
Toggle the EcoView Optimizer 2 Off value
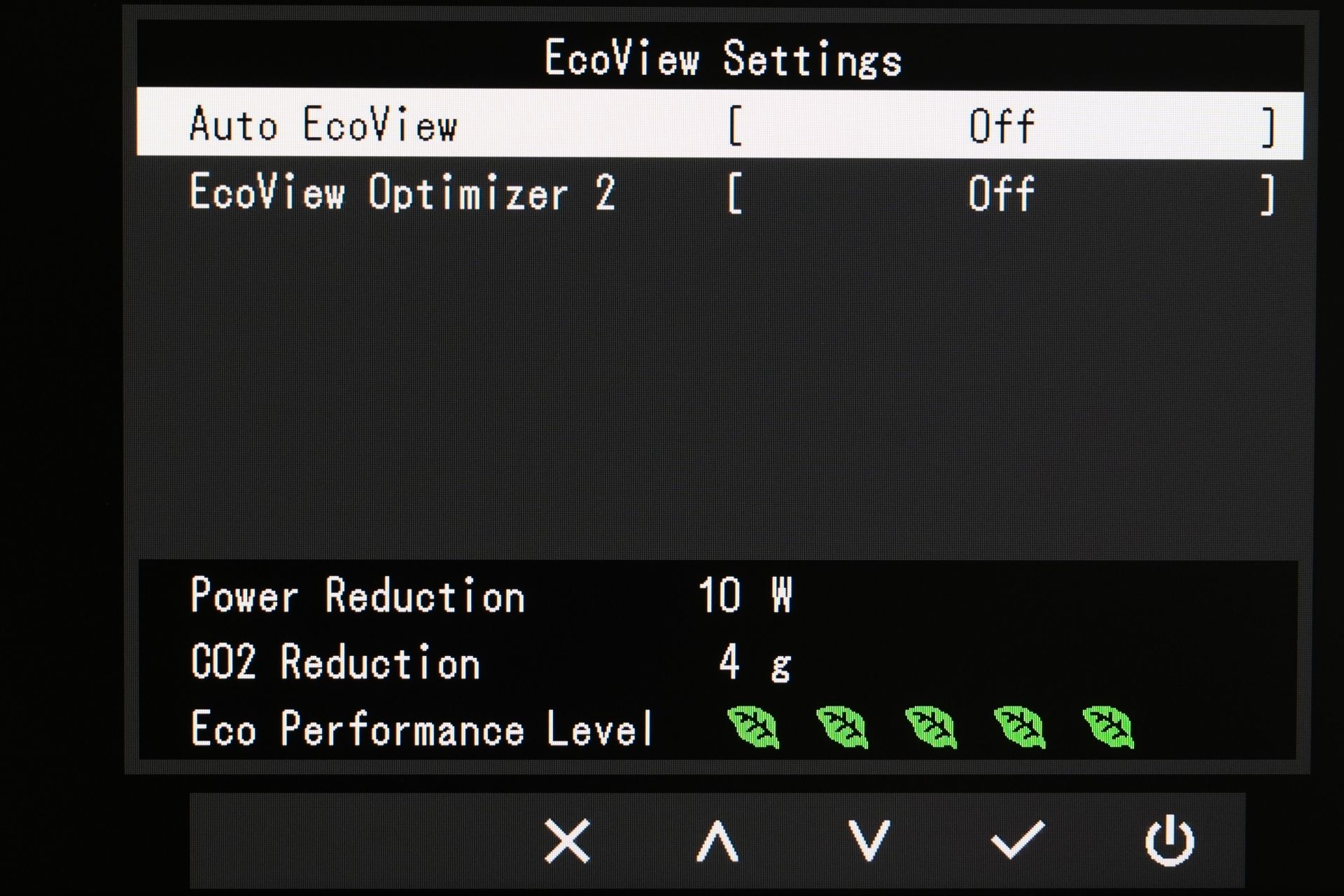[x=1001, y=194]
